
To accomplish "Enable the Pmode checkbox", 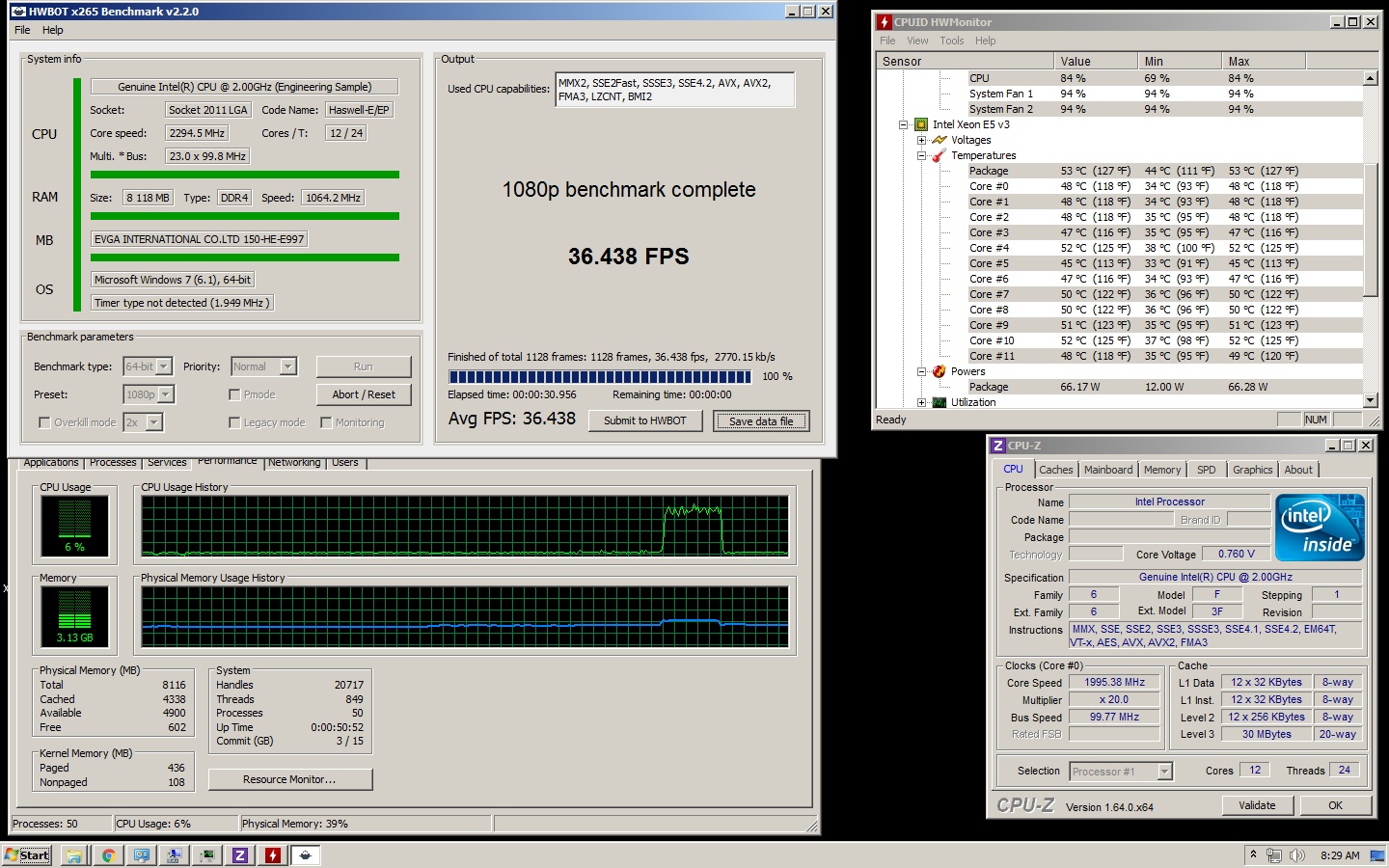I will click(x=234, y=394).
